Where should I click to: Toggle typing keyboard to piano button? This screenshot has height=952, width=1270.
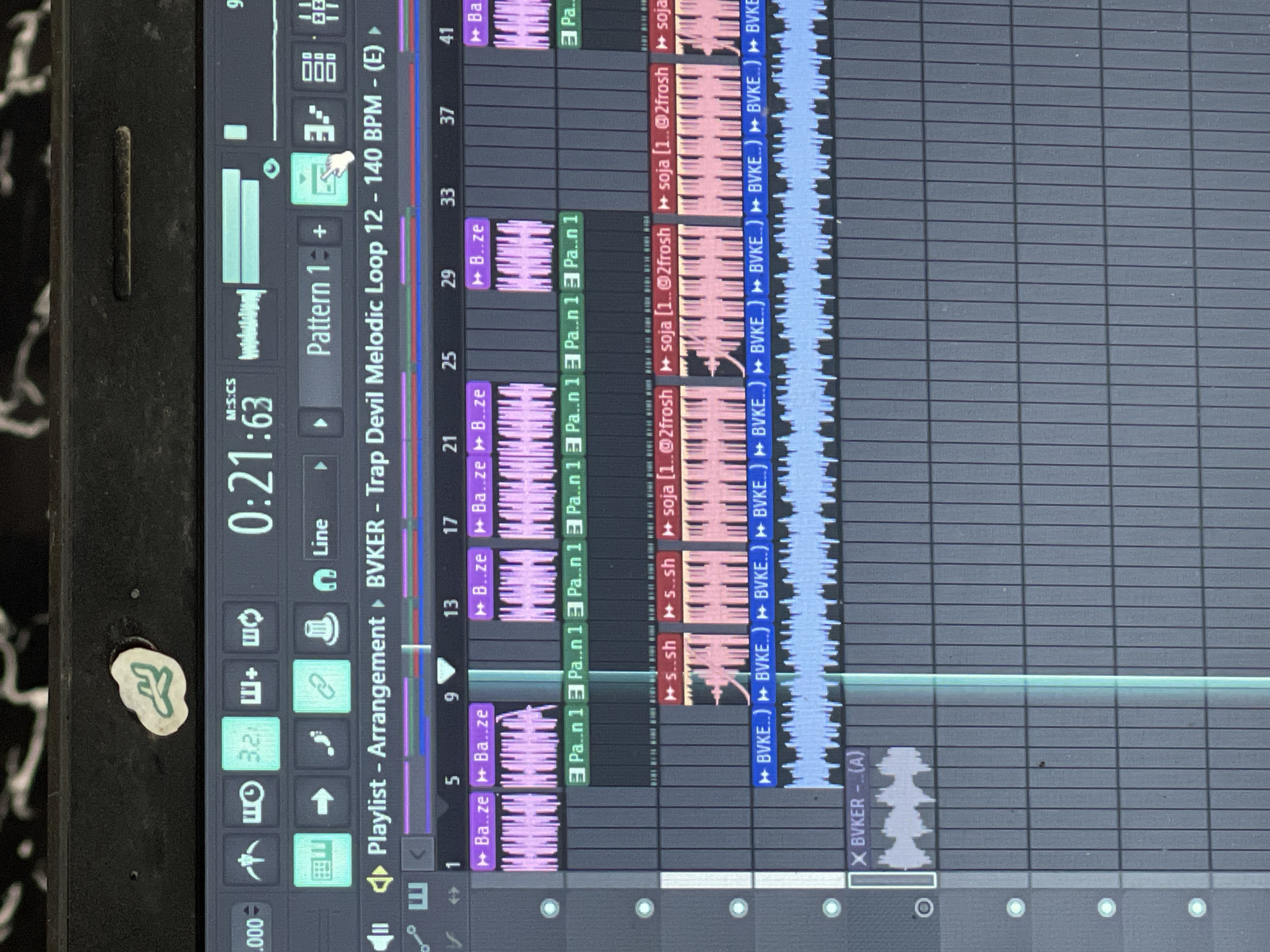(322, 861)
